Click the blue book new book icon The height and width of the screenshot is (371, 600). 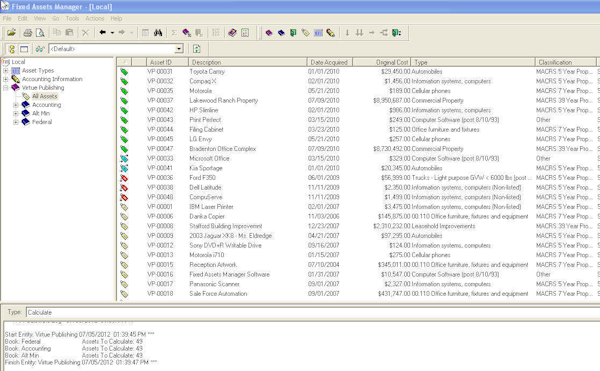(x=281, y=33)
